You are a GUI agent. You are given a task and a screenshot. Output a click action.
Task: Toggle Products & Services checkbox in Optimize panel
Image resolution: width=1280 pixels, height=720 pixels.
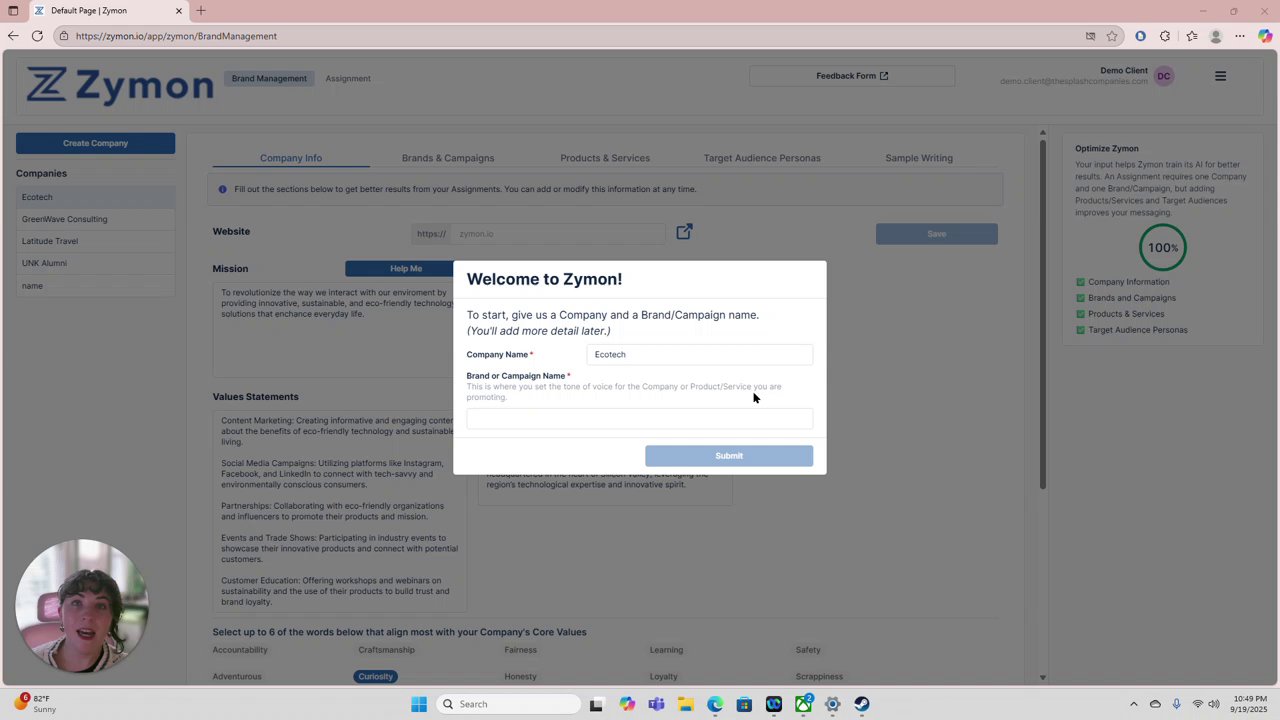point(1080,314)
